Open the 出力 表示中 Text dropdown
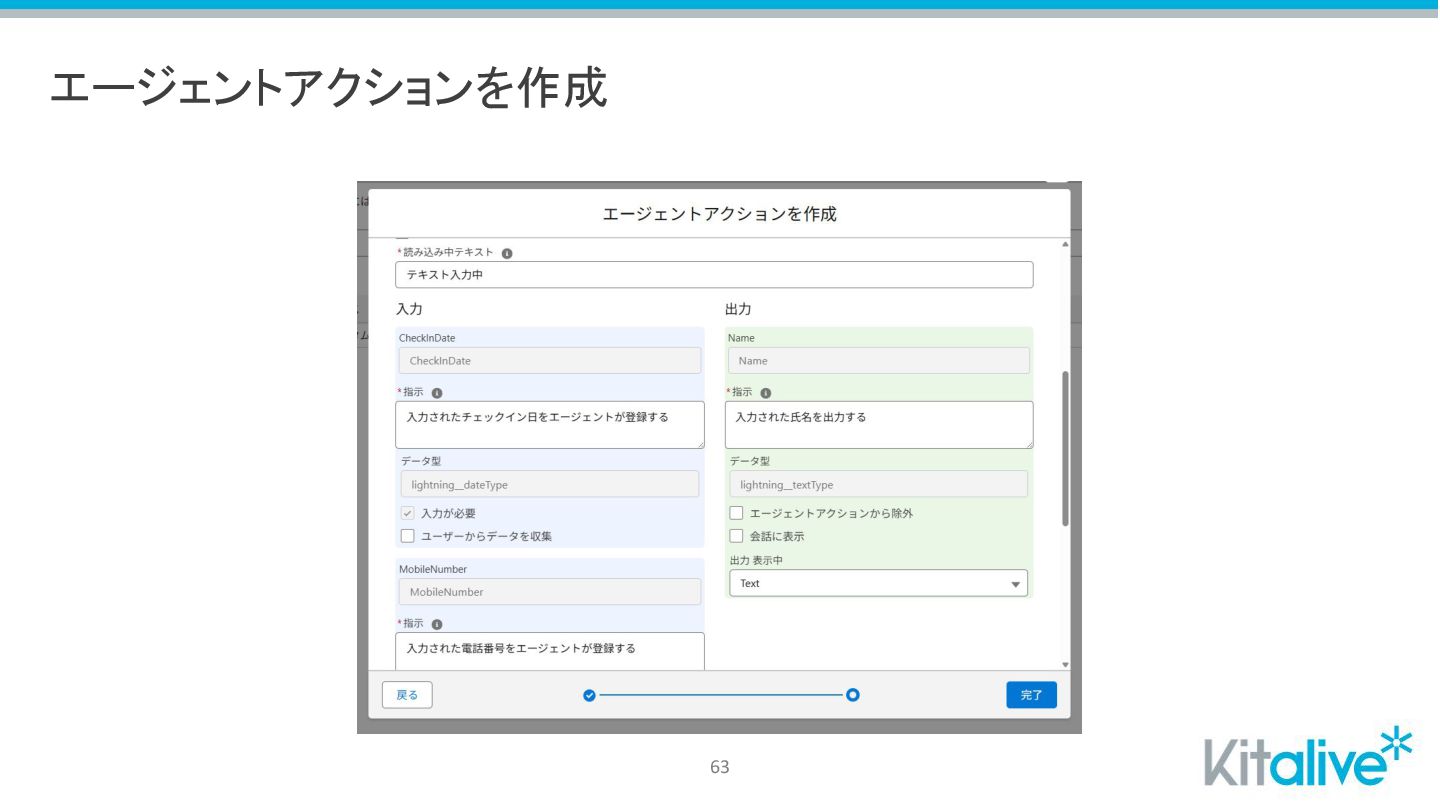 pyautogui.click(x=878, y=583)
